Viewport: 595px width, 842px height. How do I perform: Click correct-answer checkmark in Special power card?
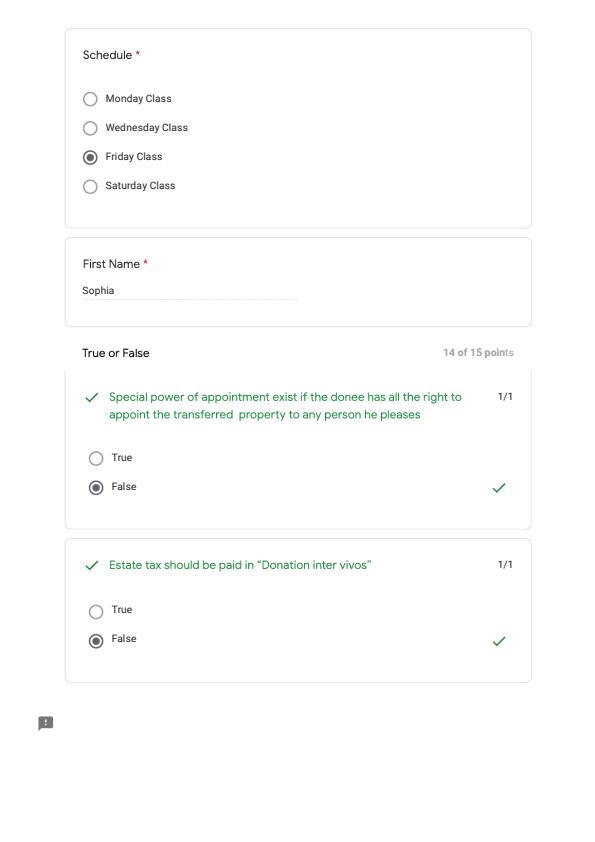coord(499,488)
